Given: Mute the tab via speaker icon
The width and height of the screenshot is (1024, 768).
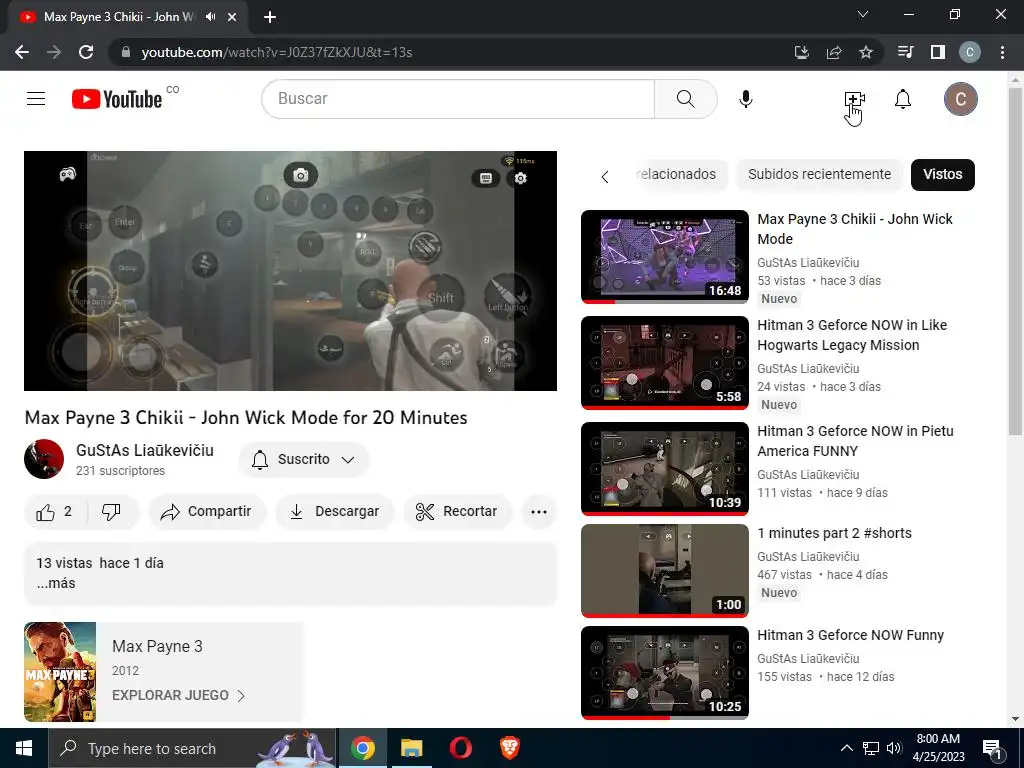Looking at the screenshot, I should coord(210,17).
